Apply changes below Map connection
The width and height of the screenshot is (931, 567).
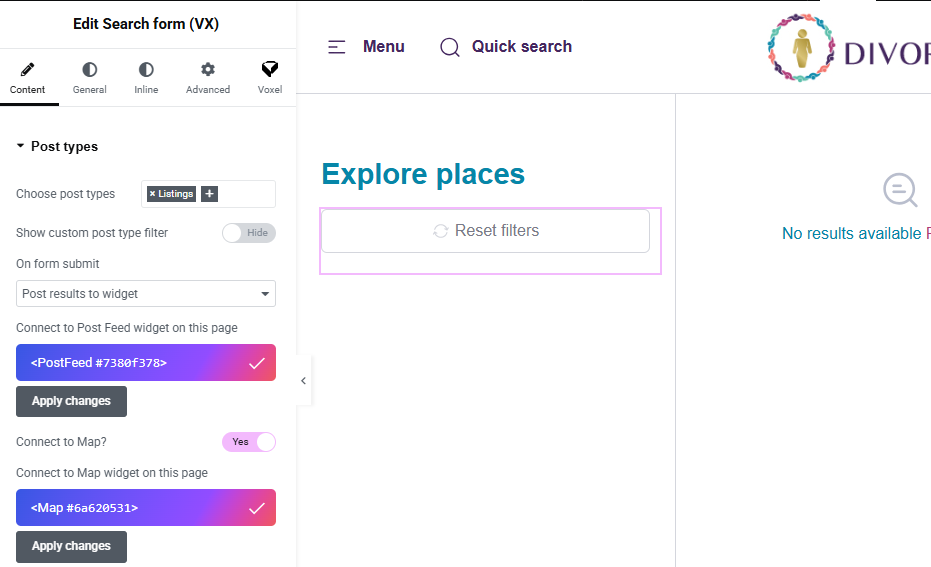click(x=71, y=546)
